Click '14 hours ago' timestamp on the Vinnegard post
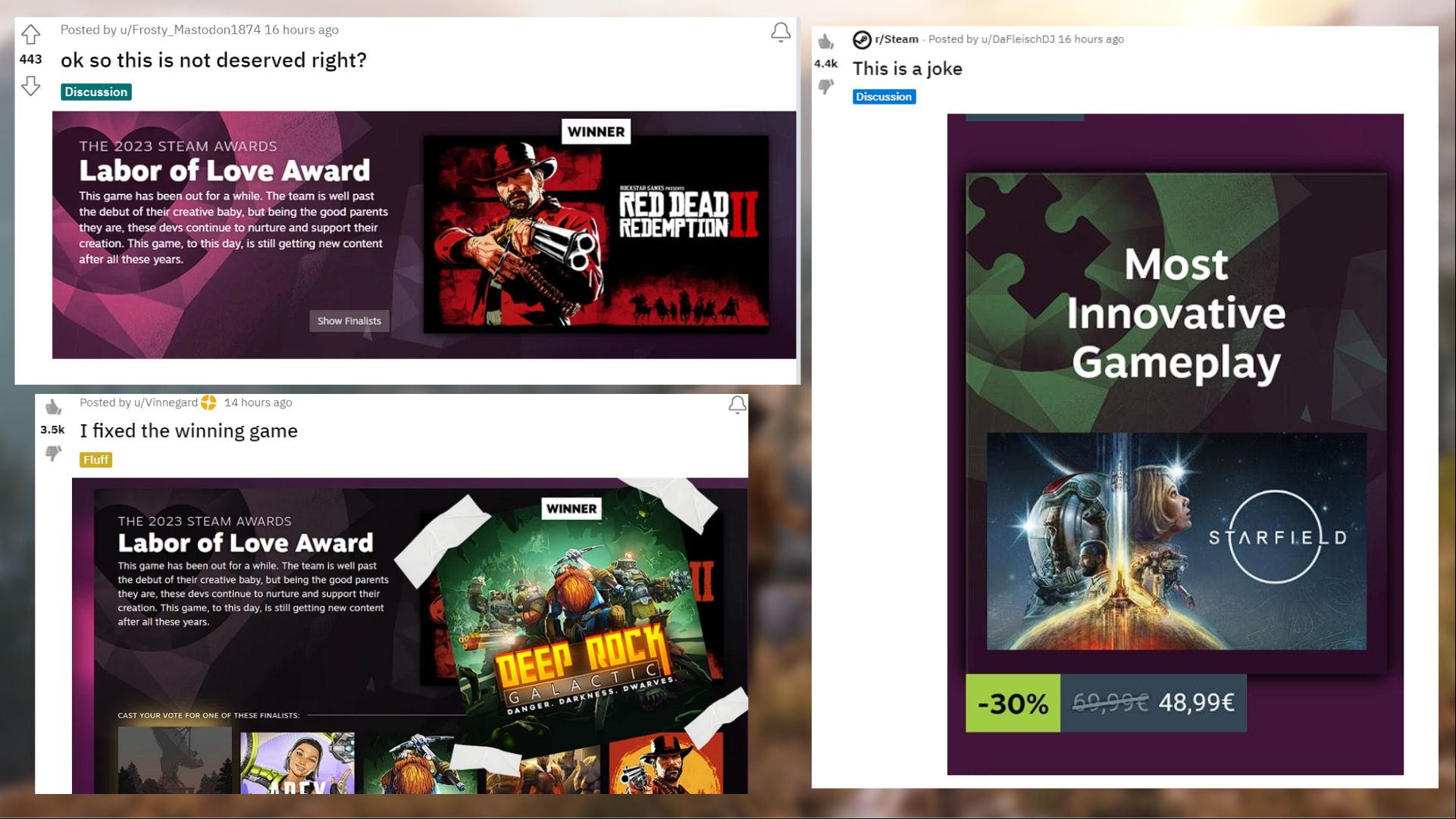Screen dimensions: 1456x819 pyautogui.click(x=258, y=402)
